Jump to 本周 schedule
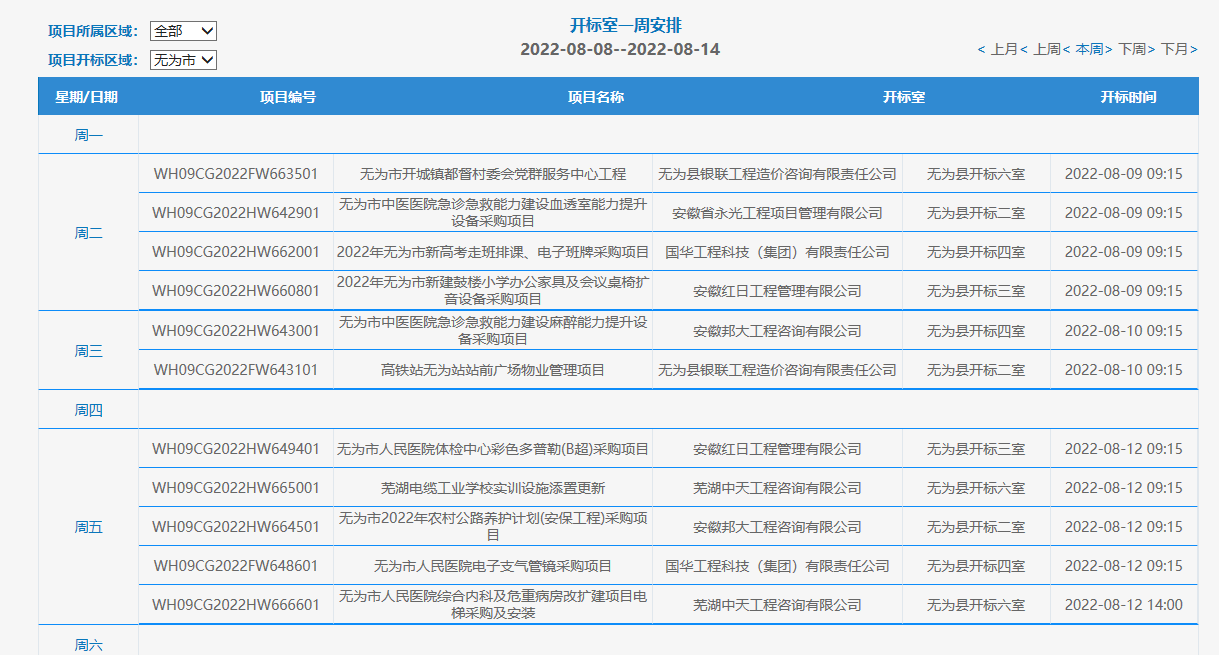The image size is (1219, 655). pos(1089,49)
